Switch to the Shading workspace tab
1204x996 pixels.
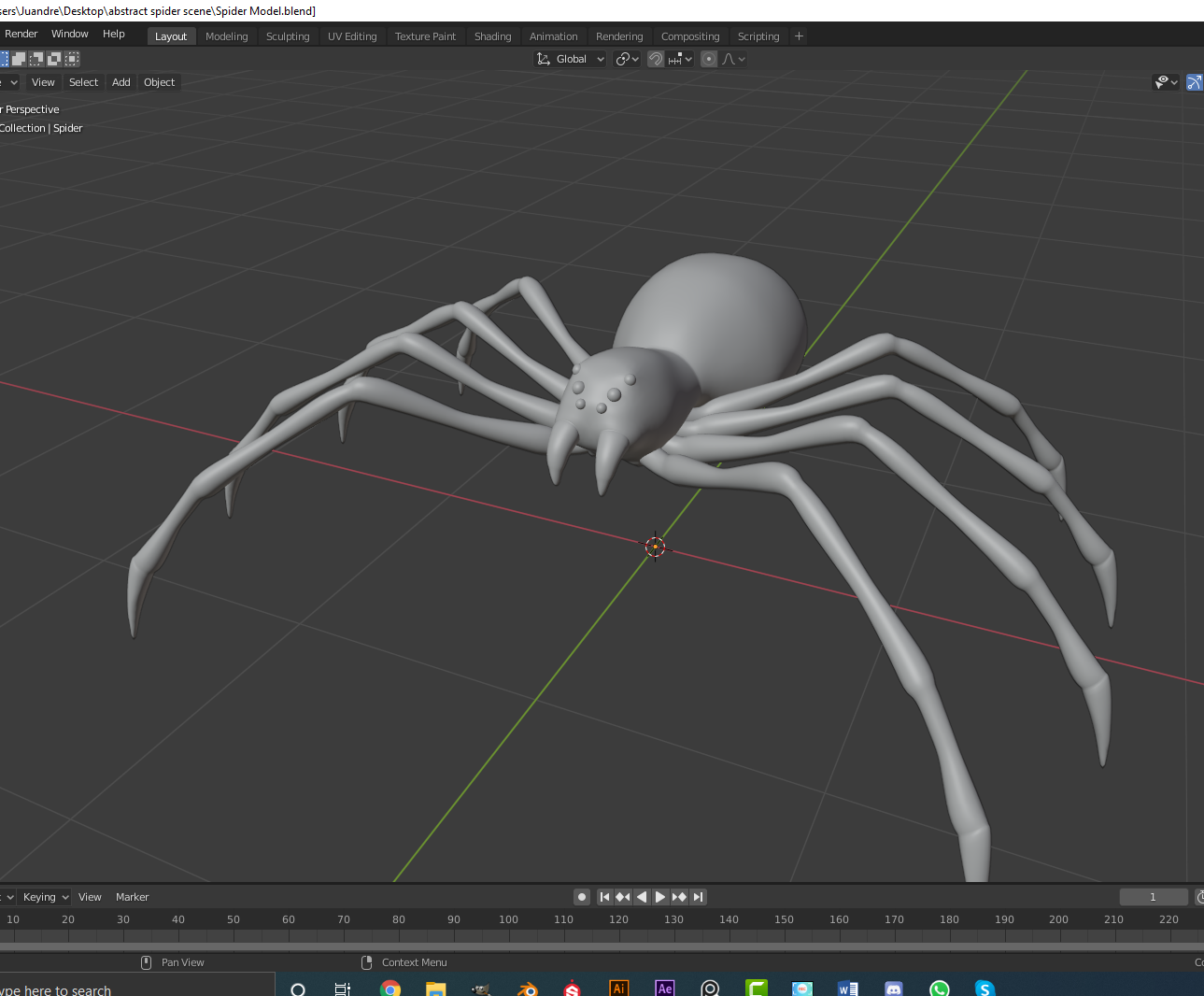click(492, 36)
